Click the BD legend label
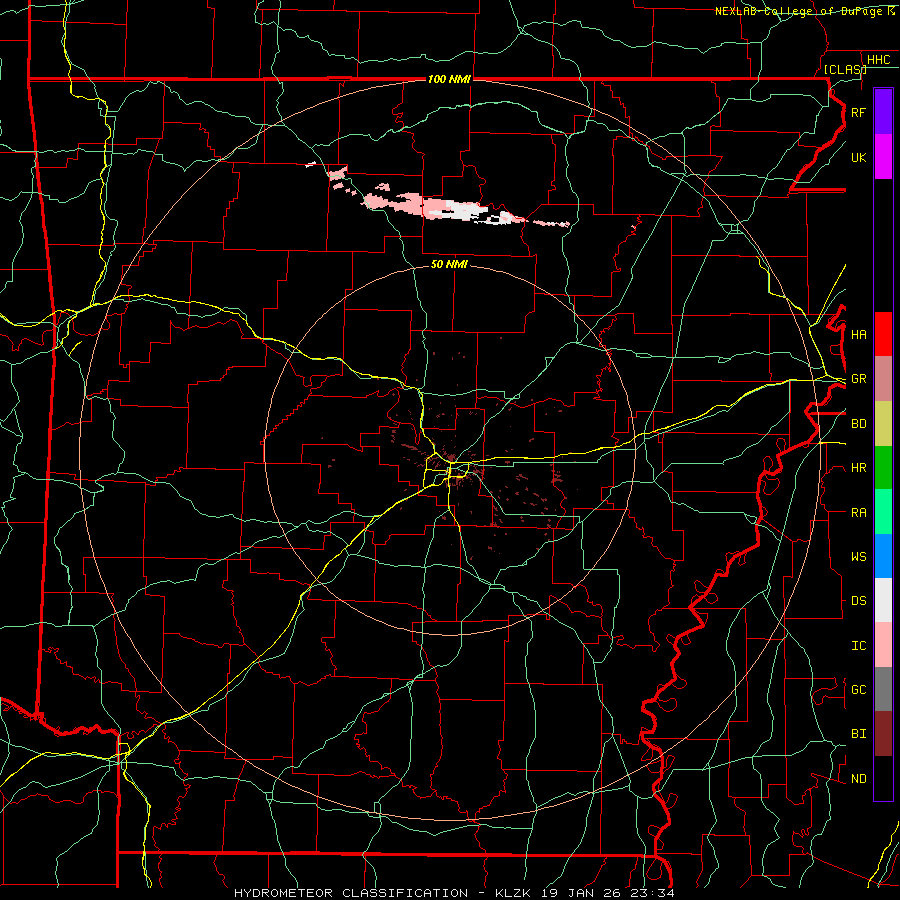The image size is (900, 900). point(858,424)
